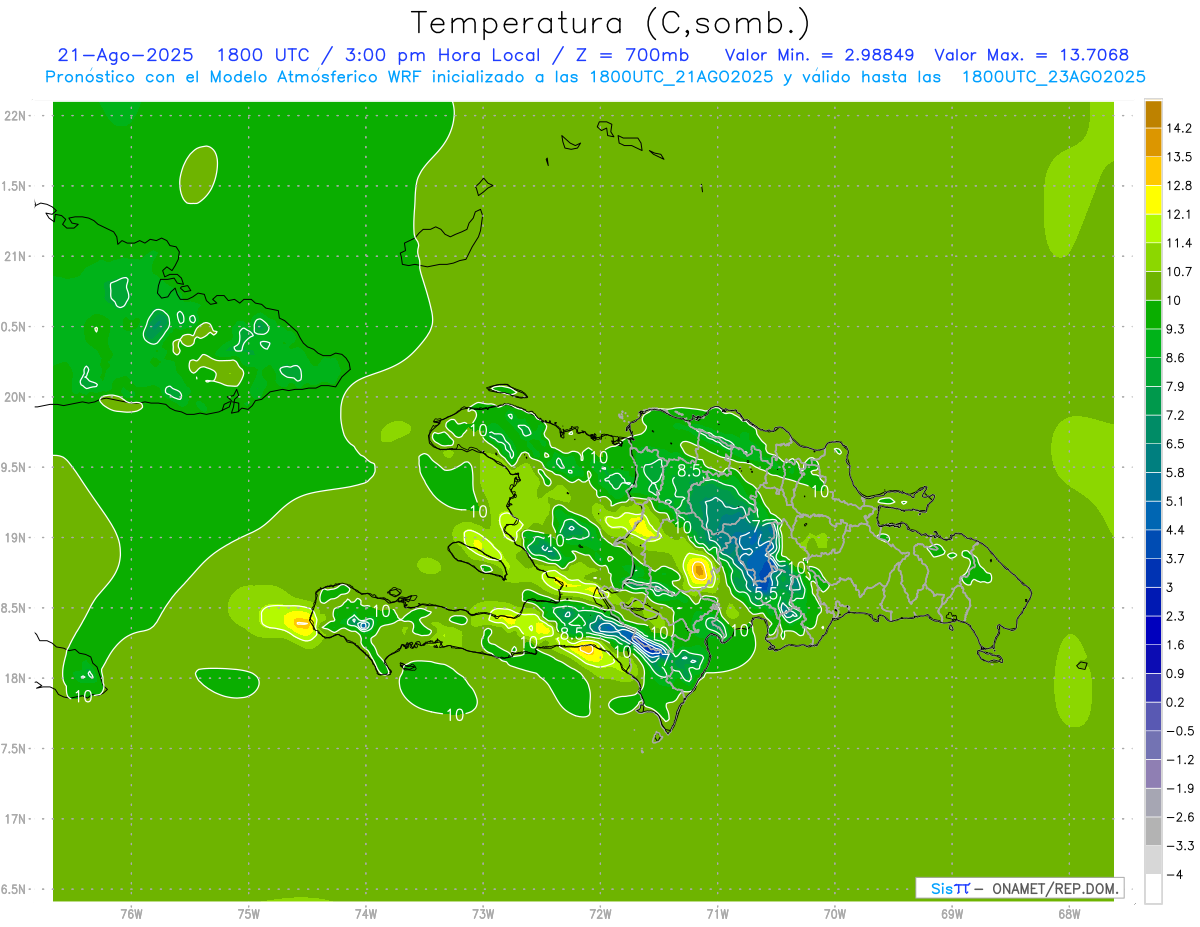Click the 22N latitude tick label
The height and width of the screenshot is (927, 1200).
[x=16, y=115]
